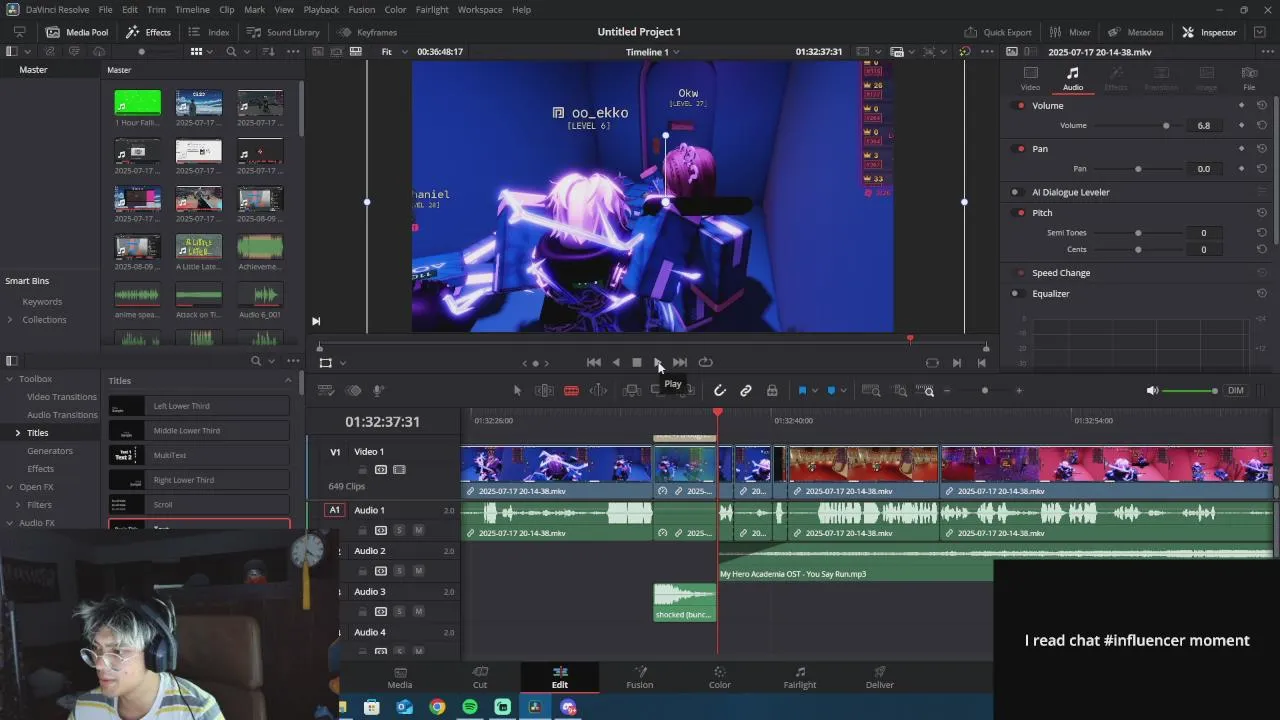Screen dimensions: 1280x720
Task: Open the Fusion menu
Action: (x=362, y=10)
